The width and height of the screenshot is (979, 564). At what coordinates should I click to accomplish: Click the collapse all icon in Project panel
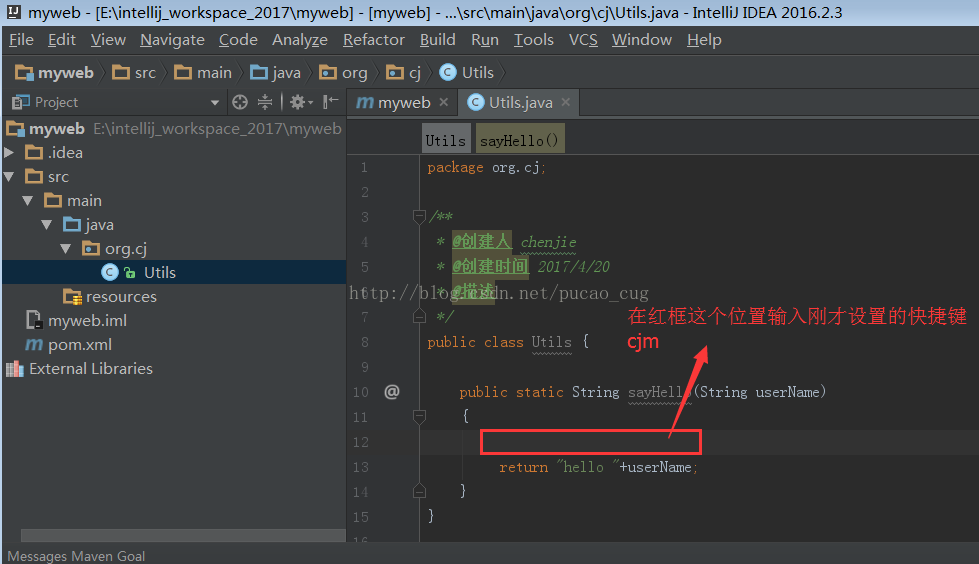coord(265,102)
